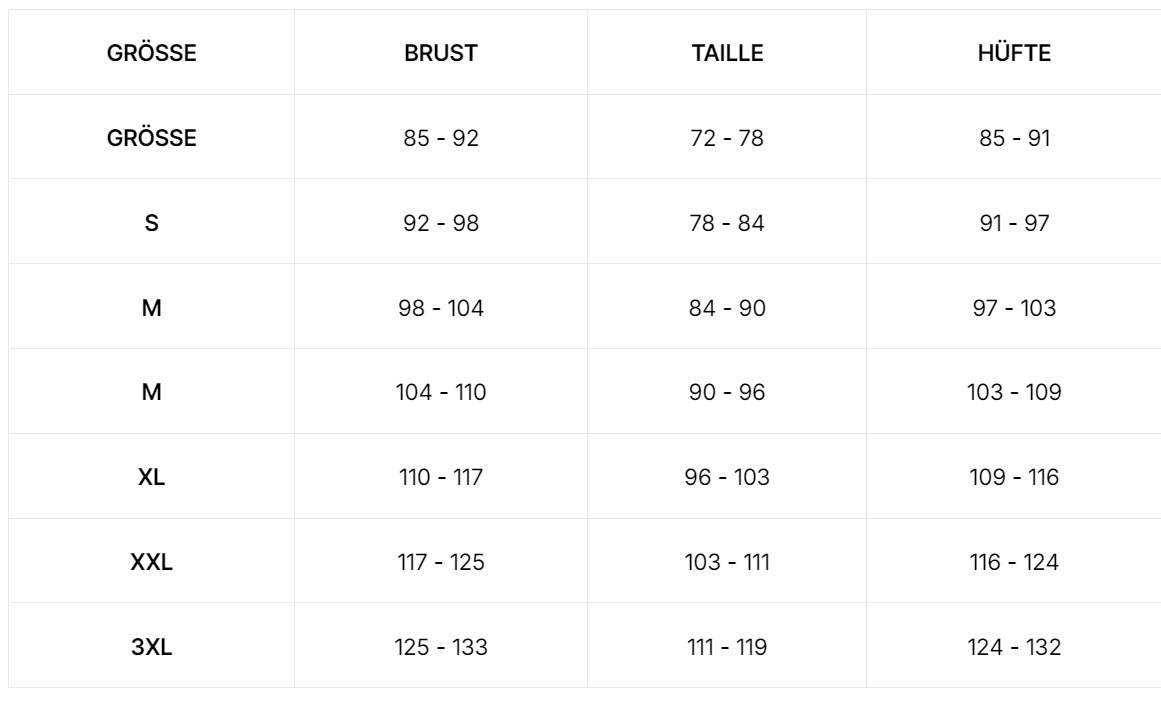Select the XXL size row label
This screenshot has height=701, width=1161.
click(x=151, y=563)
